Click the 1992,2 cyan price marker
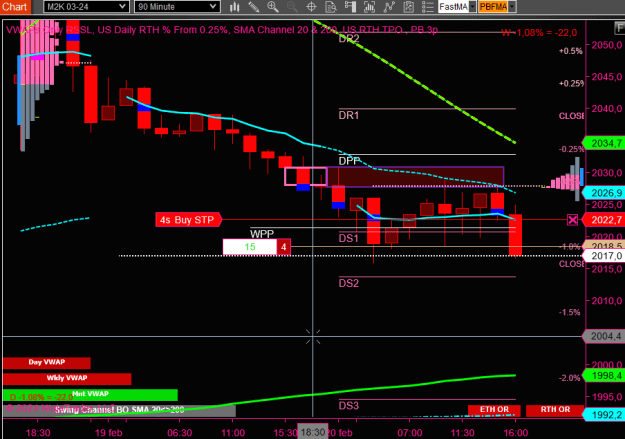The image size is (625, 439). (603, 415)
